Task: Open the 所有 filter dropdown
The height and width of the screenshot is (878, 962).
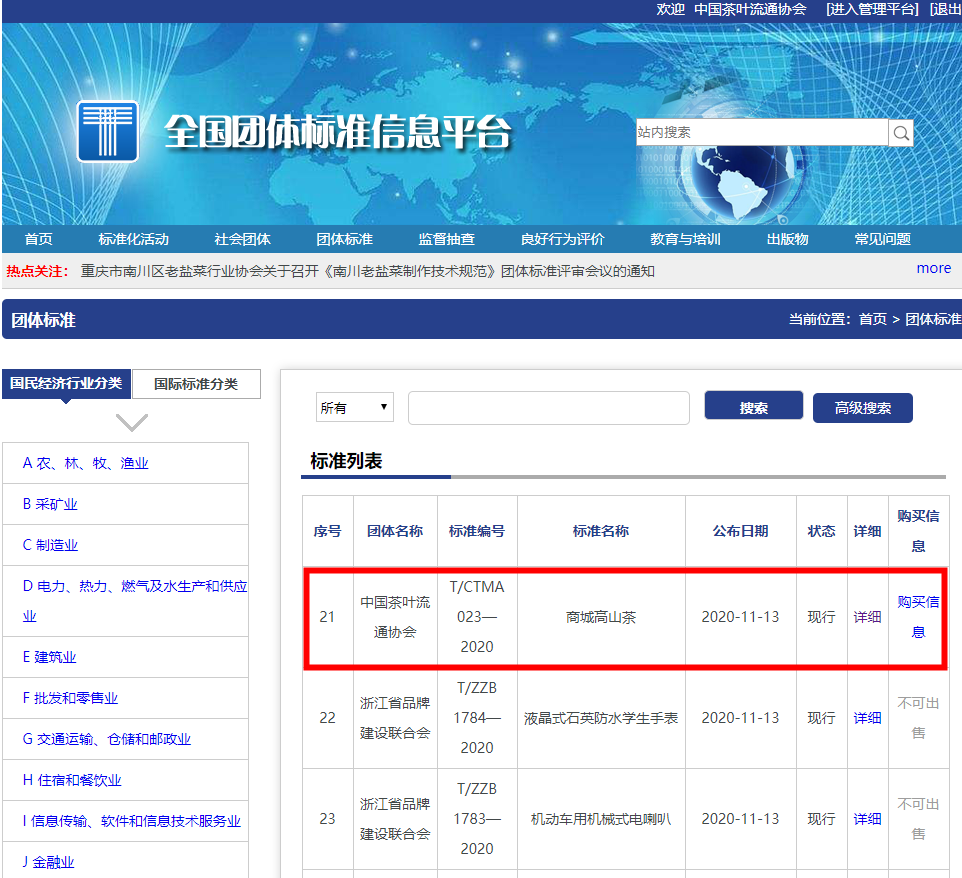Action: [355, 408]
